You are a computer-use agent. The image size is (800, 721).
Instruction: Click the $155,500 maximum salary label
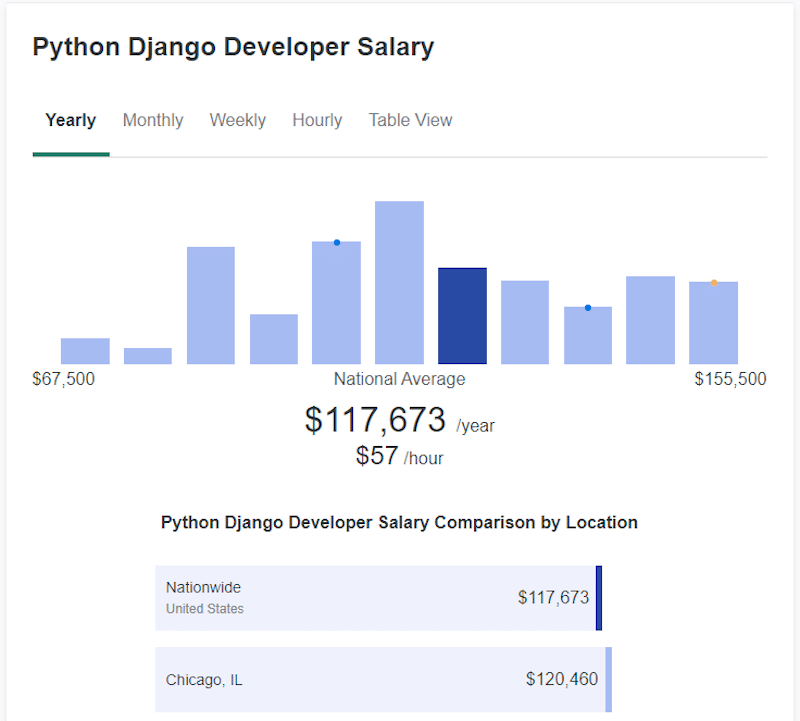coord(730,379)
